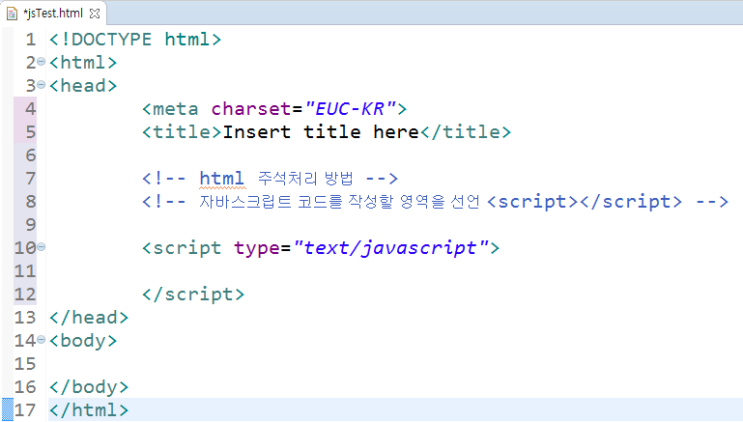Place cursor on the DOCTYPE declaration
Viewport: 743px width, 422px height.
(135, 40)
